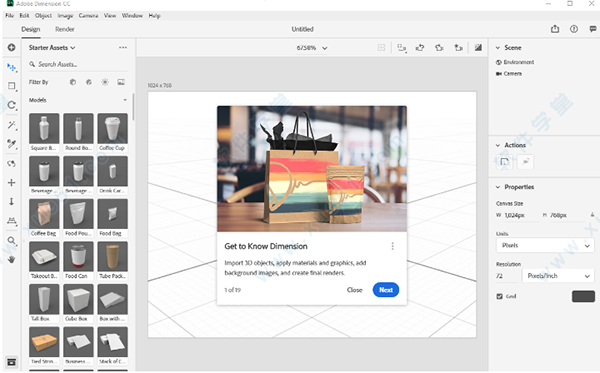
Task: Open the File menu
Action: (x=10, y=16)
